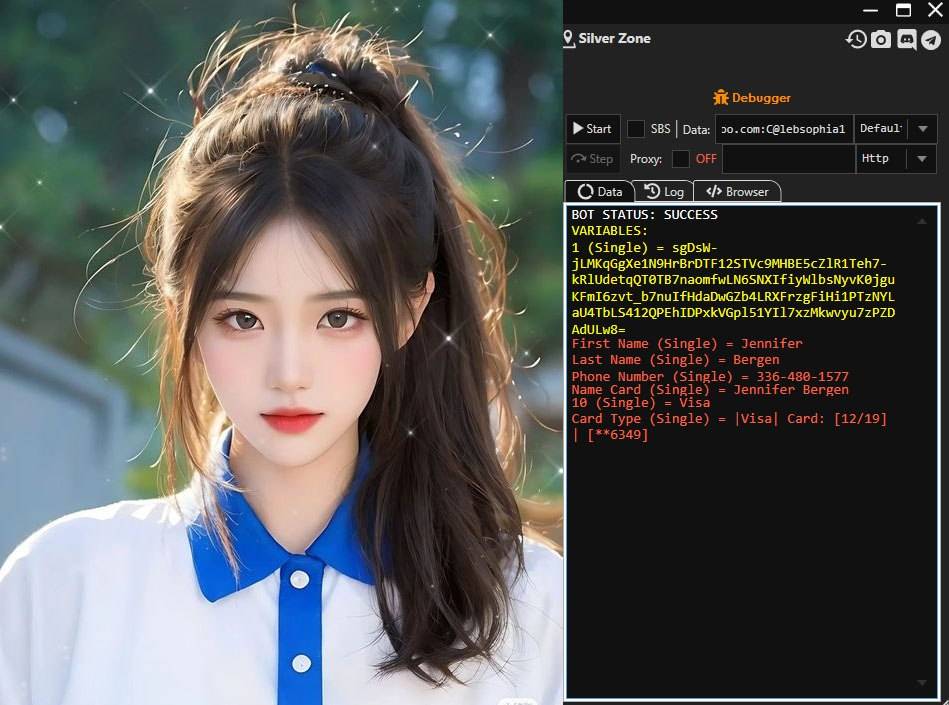Open the Telegram paper-plane icon
The width and height of the screenshot is (949, 705).
pos(931,40)
